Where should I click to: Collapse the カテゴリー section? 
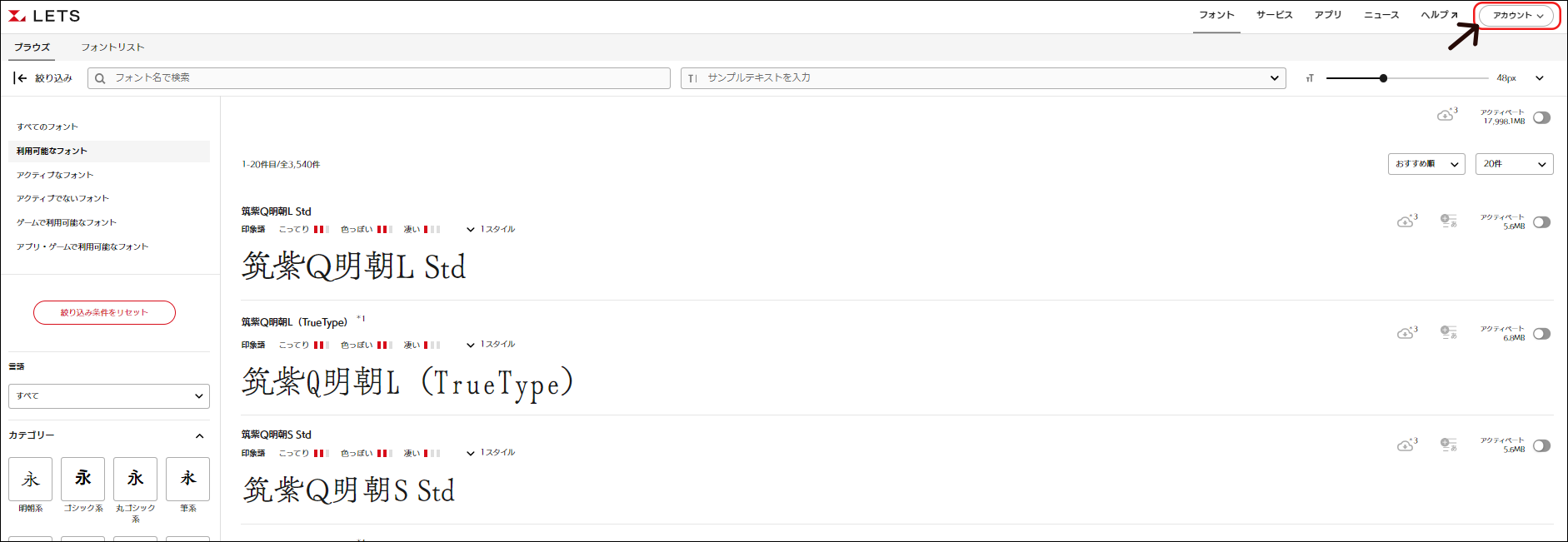(x=199, y=435)
